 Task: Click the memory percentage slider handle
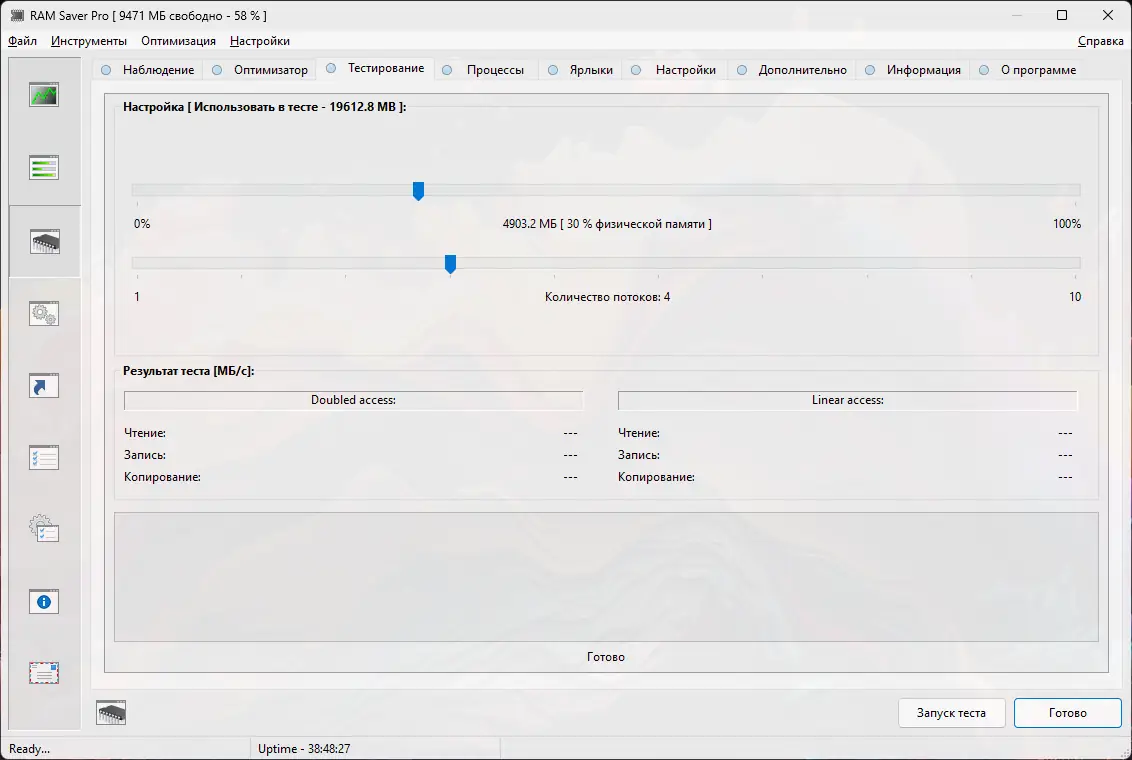tap(418, 191)
